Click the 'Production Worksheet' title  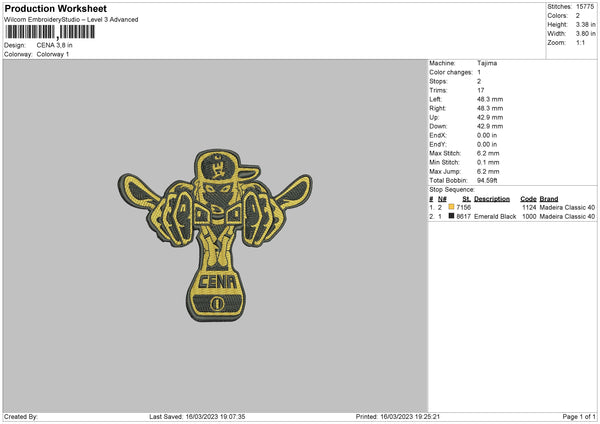point(55,8)
